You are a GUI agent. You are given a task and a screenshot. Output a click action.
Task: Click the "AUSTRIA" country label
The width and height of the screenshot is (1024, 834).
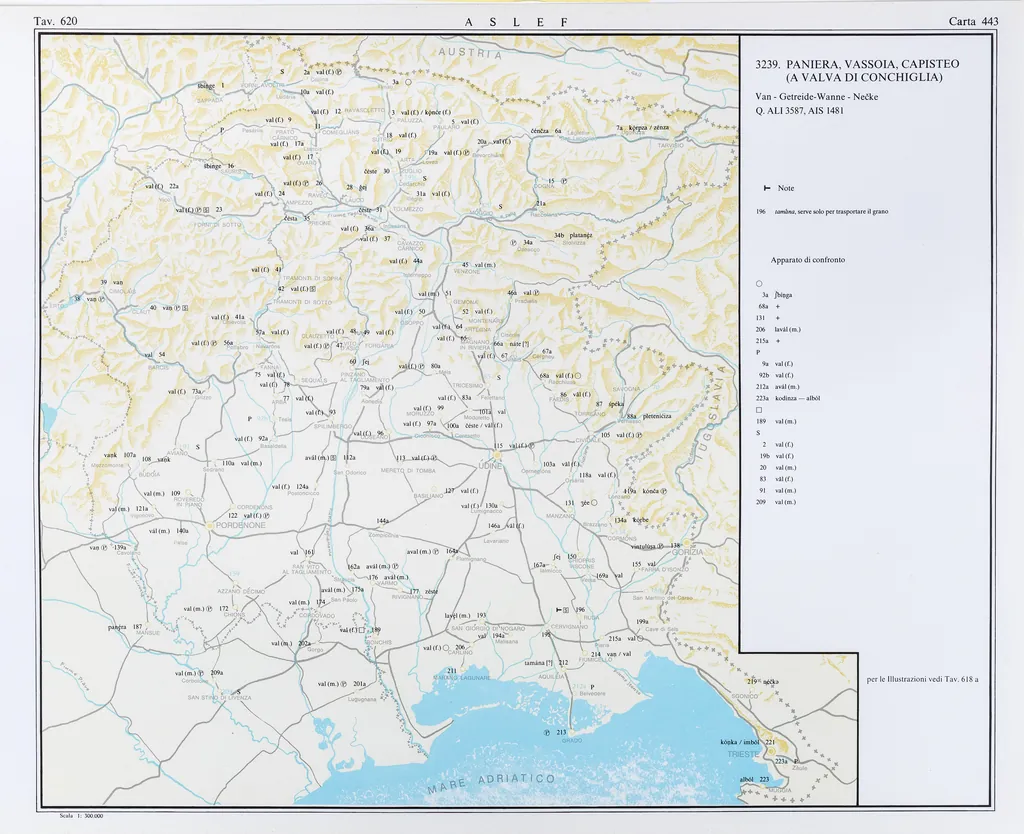[x=468, y=55]
